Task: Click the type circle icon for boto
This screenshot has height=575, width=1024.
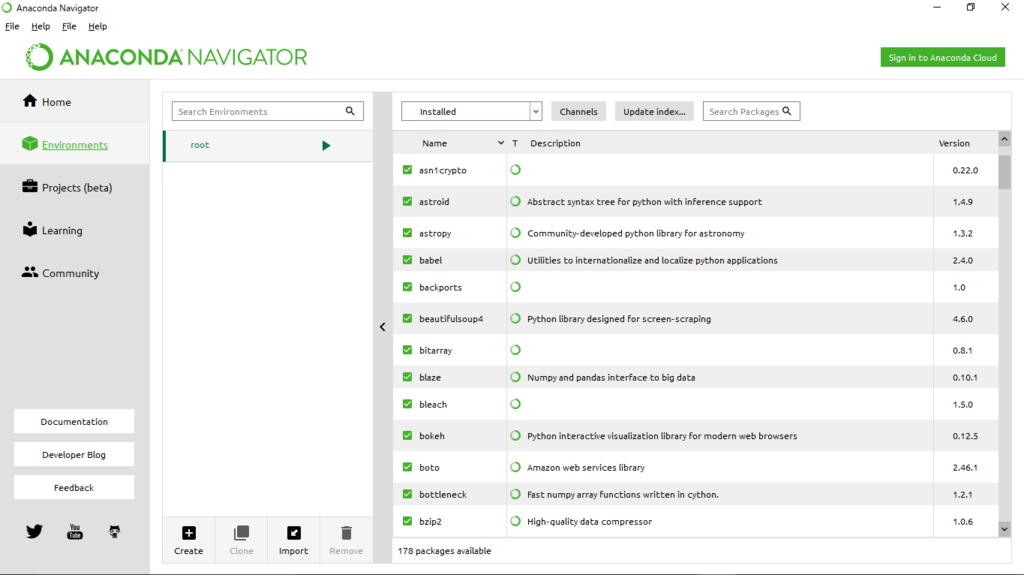Action: pos(515,467)
